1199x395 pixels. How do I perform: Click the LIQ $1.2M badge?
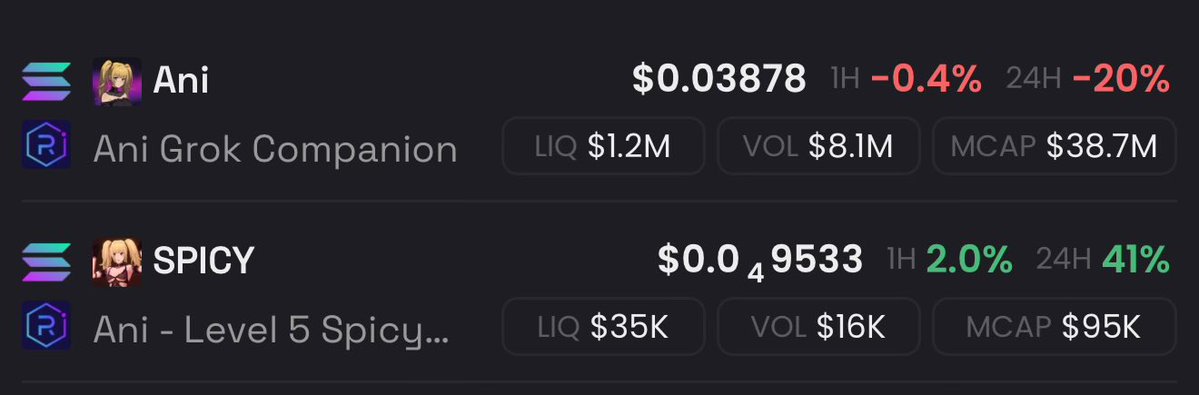(x=603, y=146)
